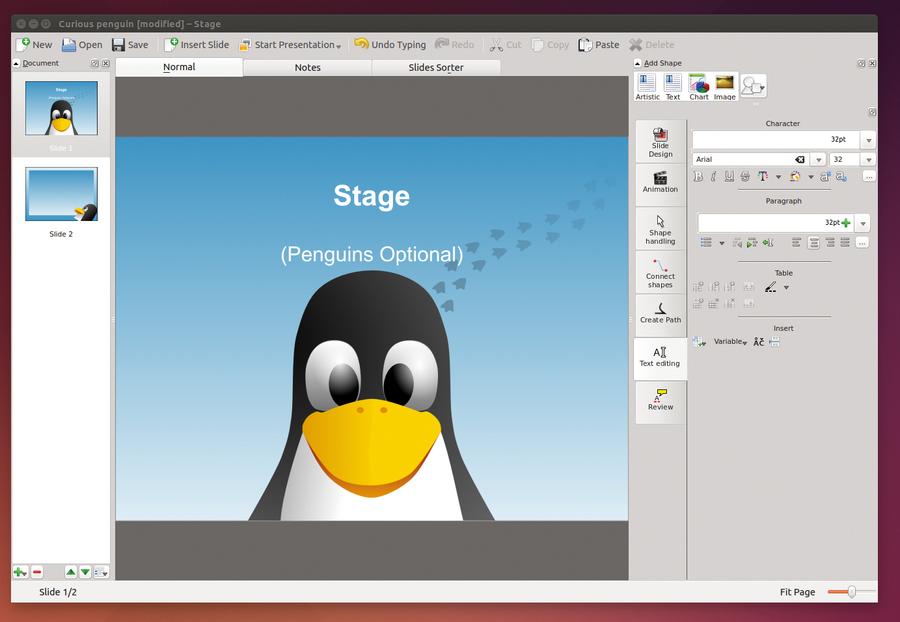
Task: Select the Create Path tool
Action: tap(661, 315)
